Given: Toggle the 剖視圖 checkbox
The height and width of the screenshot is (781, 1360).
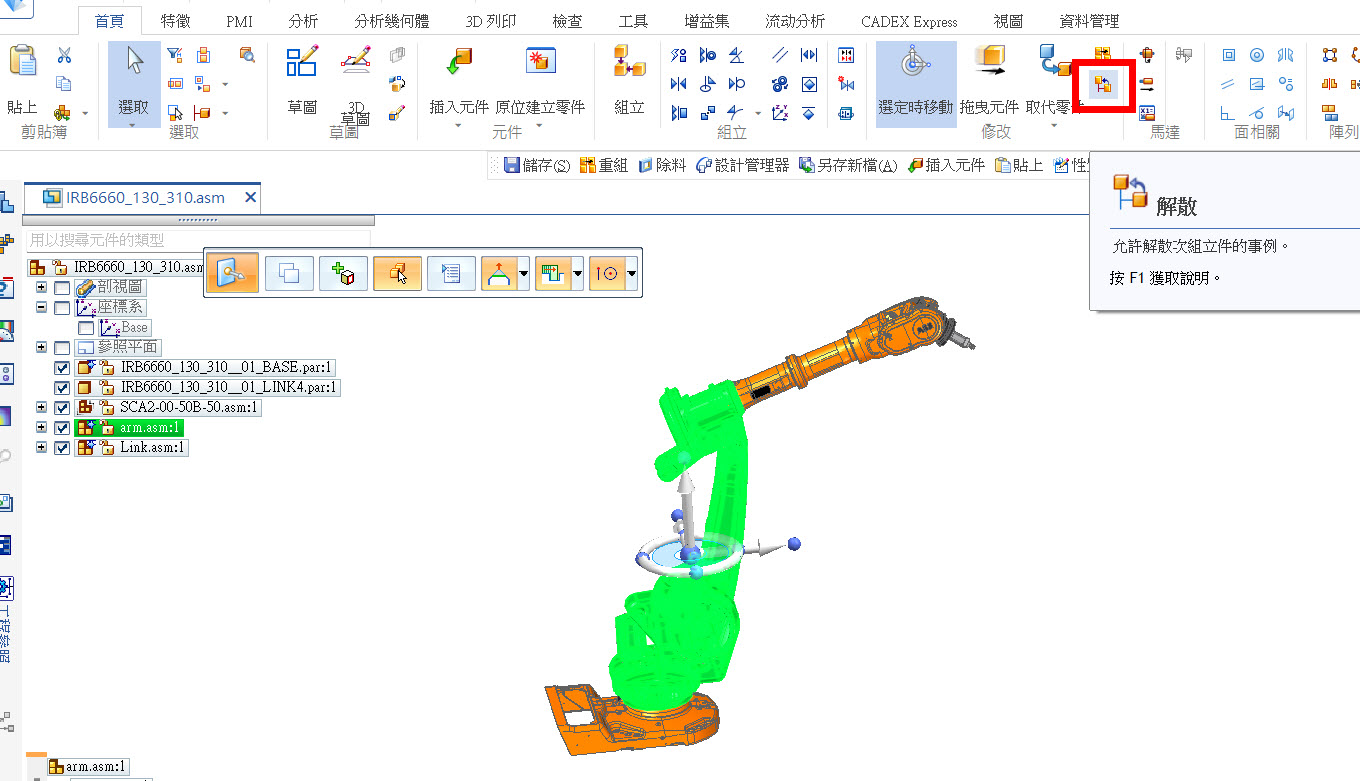Looking at the screenshot, I should pos(62,288).
